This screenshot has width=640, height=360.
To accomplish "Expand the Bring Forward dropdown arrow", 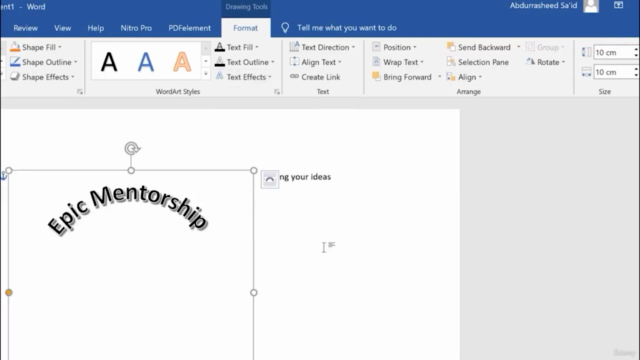I will (440, 77).
